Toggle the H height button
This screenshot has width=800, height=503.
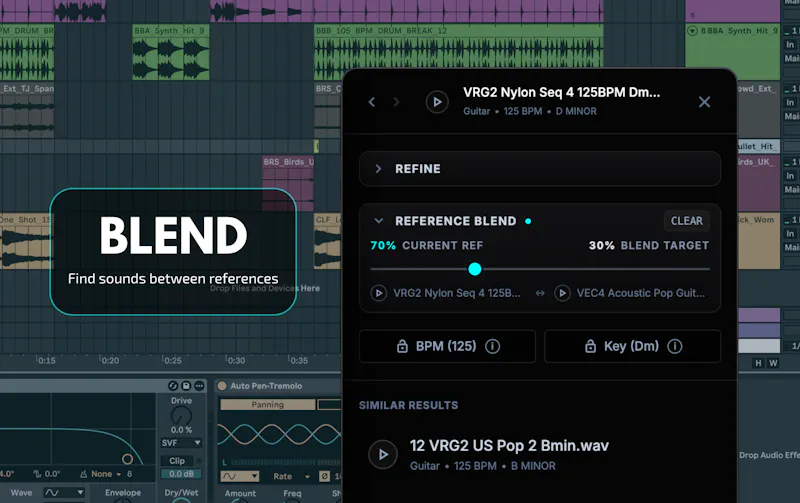(758, 363)
